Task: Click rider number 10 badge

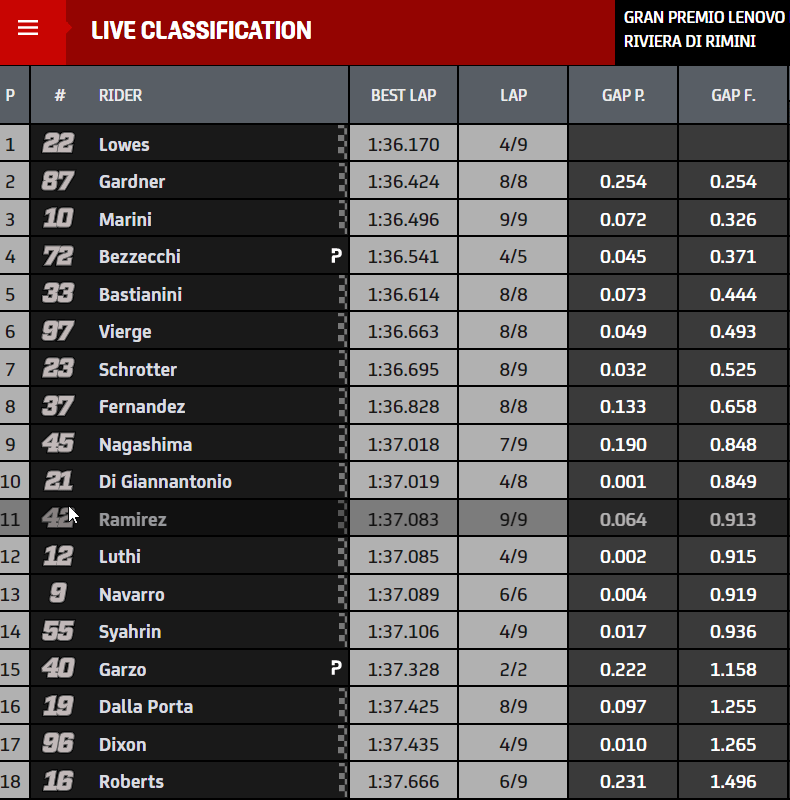Action: pyautogui.click(x=59, y=219)
